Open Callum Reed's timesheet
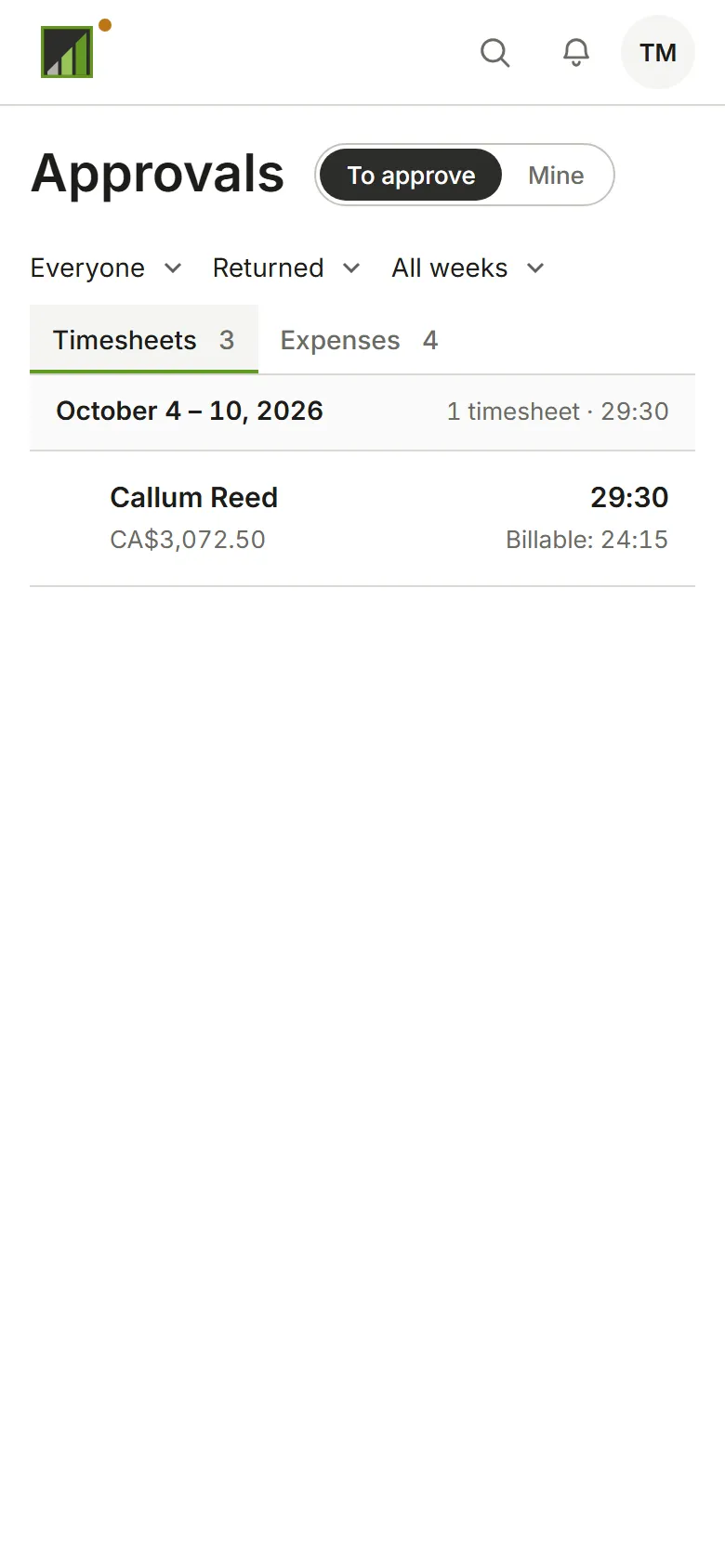 tap(362, 518)
